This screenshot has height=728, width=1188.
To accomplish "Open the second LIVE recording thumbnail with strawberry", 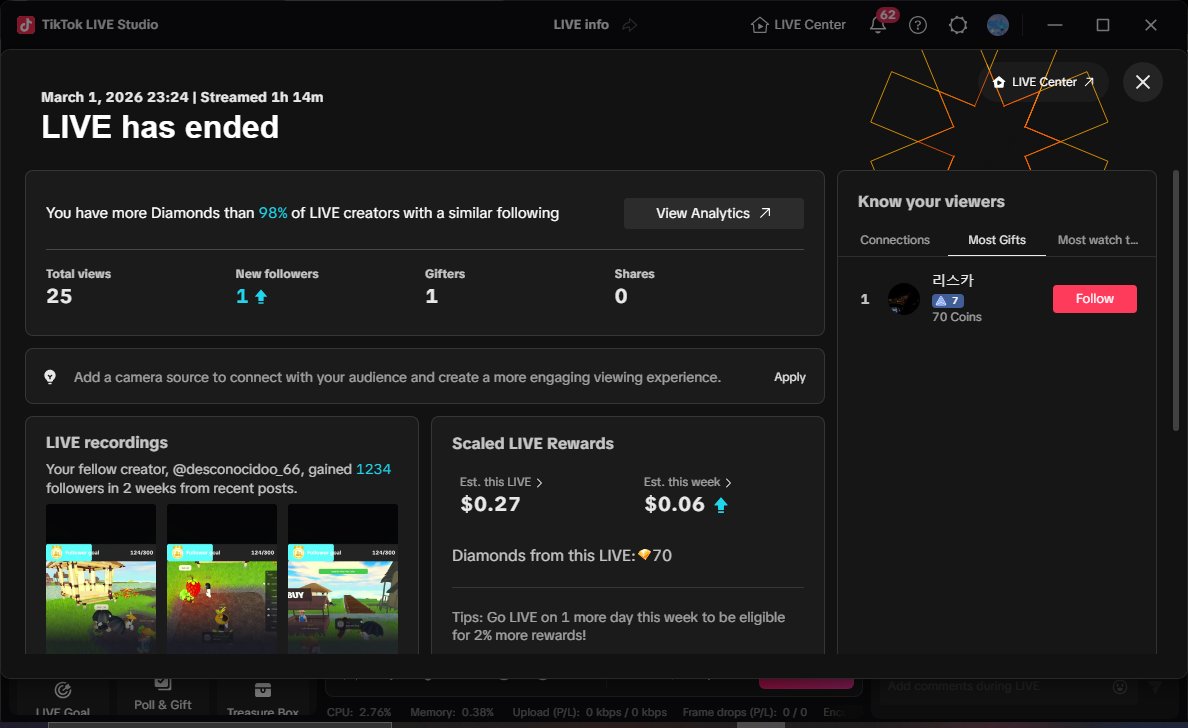I will 221,579.
